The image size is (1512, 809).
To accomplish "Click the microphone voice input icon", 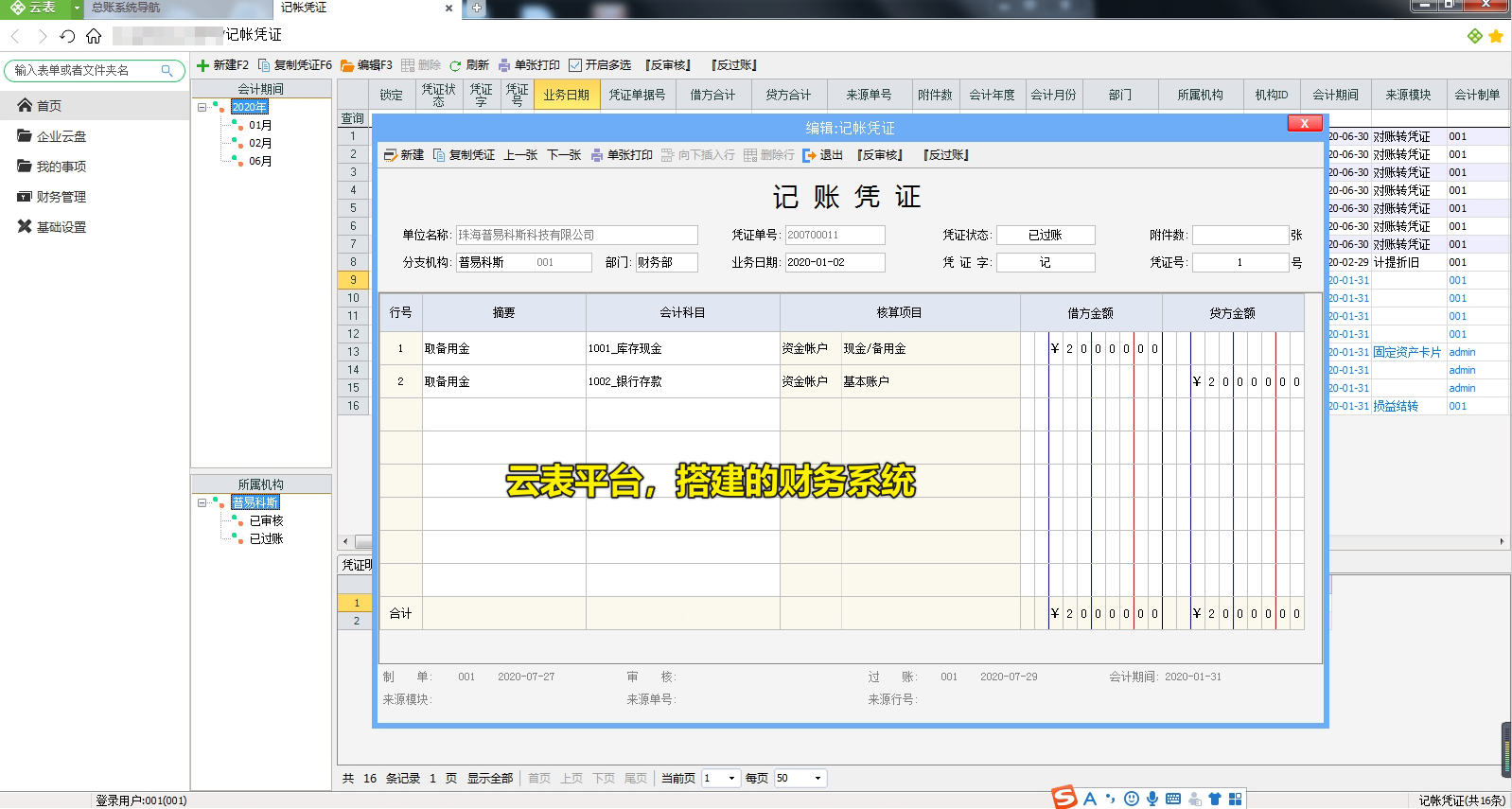I will [1152, 799].
